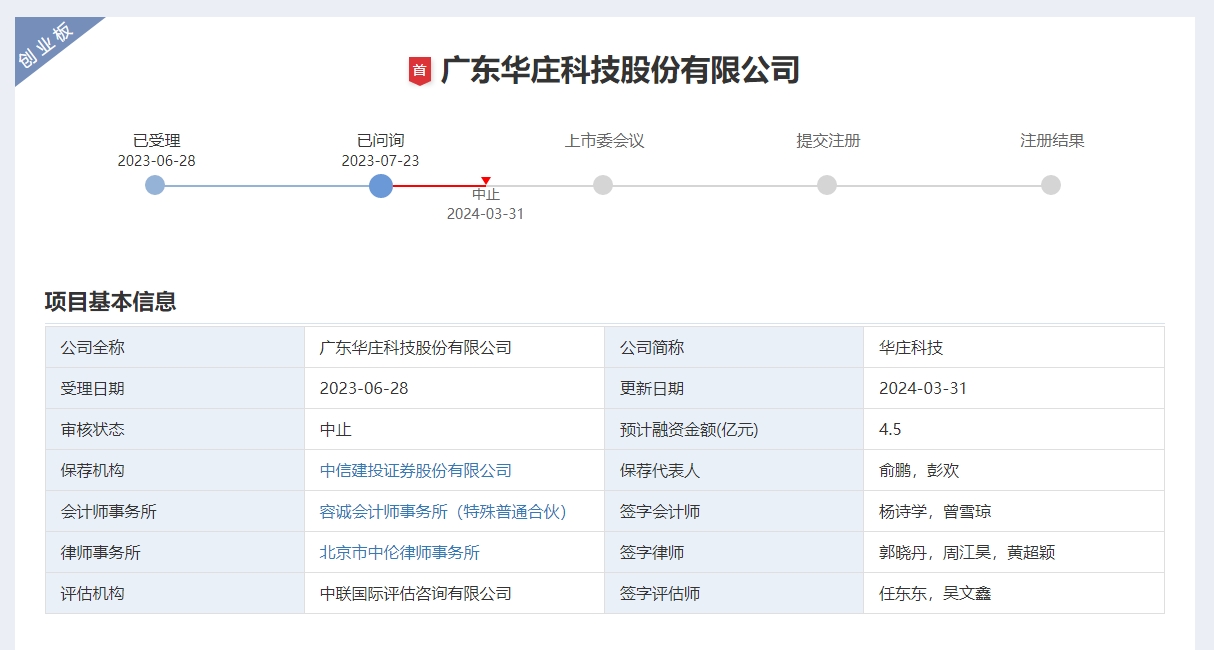This screenshot has height=650, width=1214.
Task: Open 容诚会计师事务所（特殊普通合伙）link
Action: (x=443, y=511)
